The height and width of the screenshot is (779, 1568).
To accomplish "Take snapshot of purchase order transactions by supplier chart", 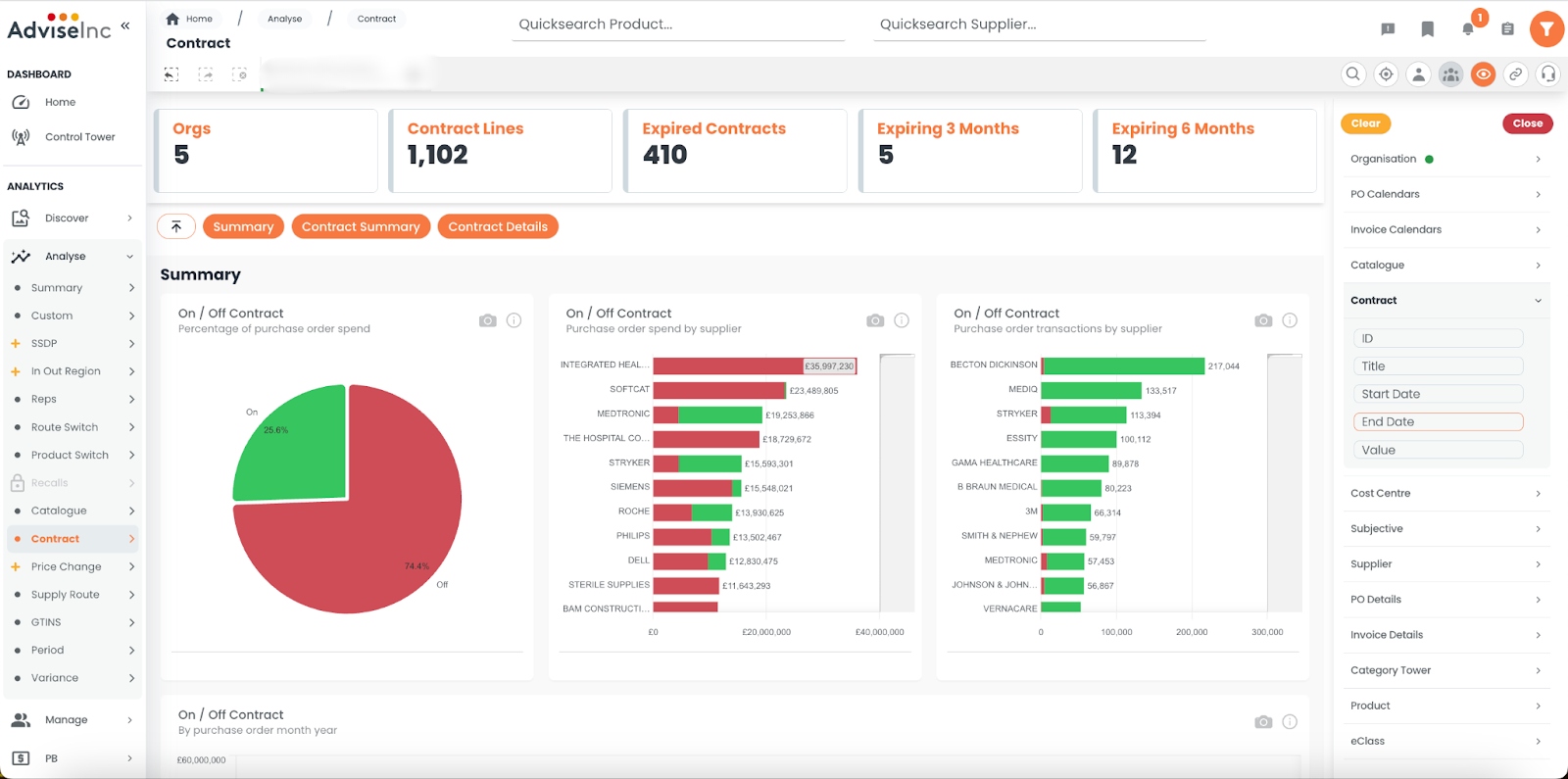I will tap(1263, 320).
